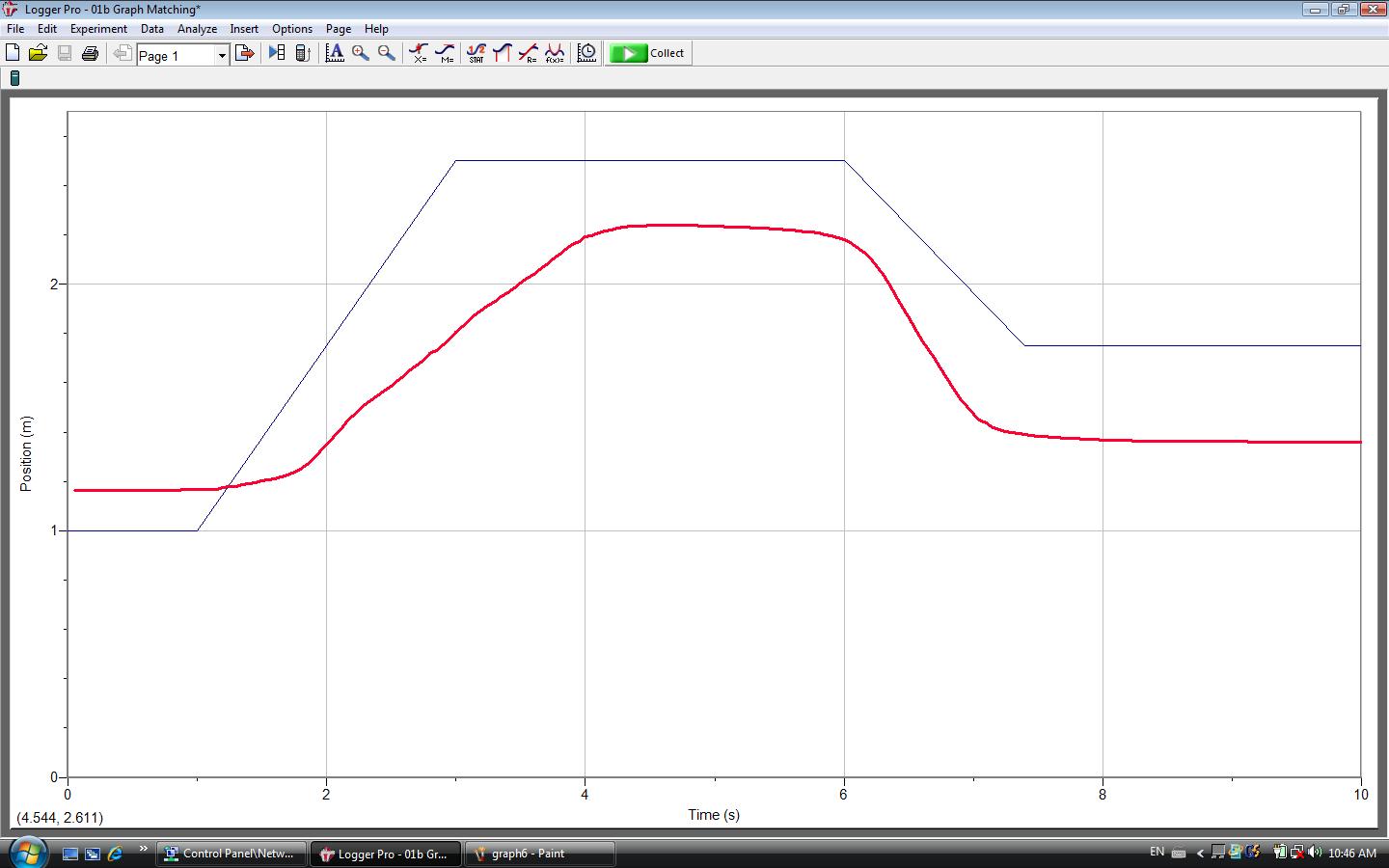The image size is (1389, 868).
Task: Open Data Collection timing settings
Action: pyautogui.click(x=586, y=53)
